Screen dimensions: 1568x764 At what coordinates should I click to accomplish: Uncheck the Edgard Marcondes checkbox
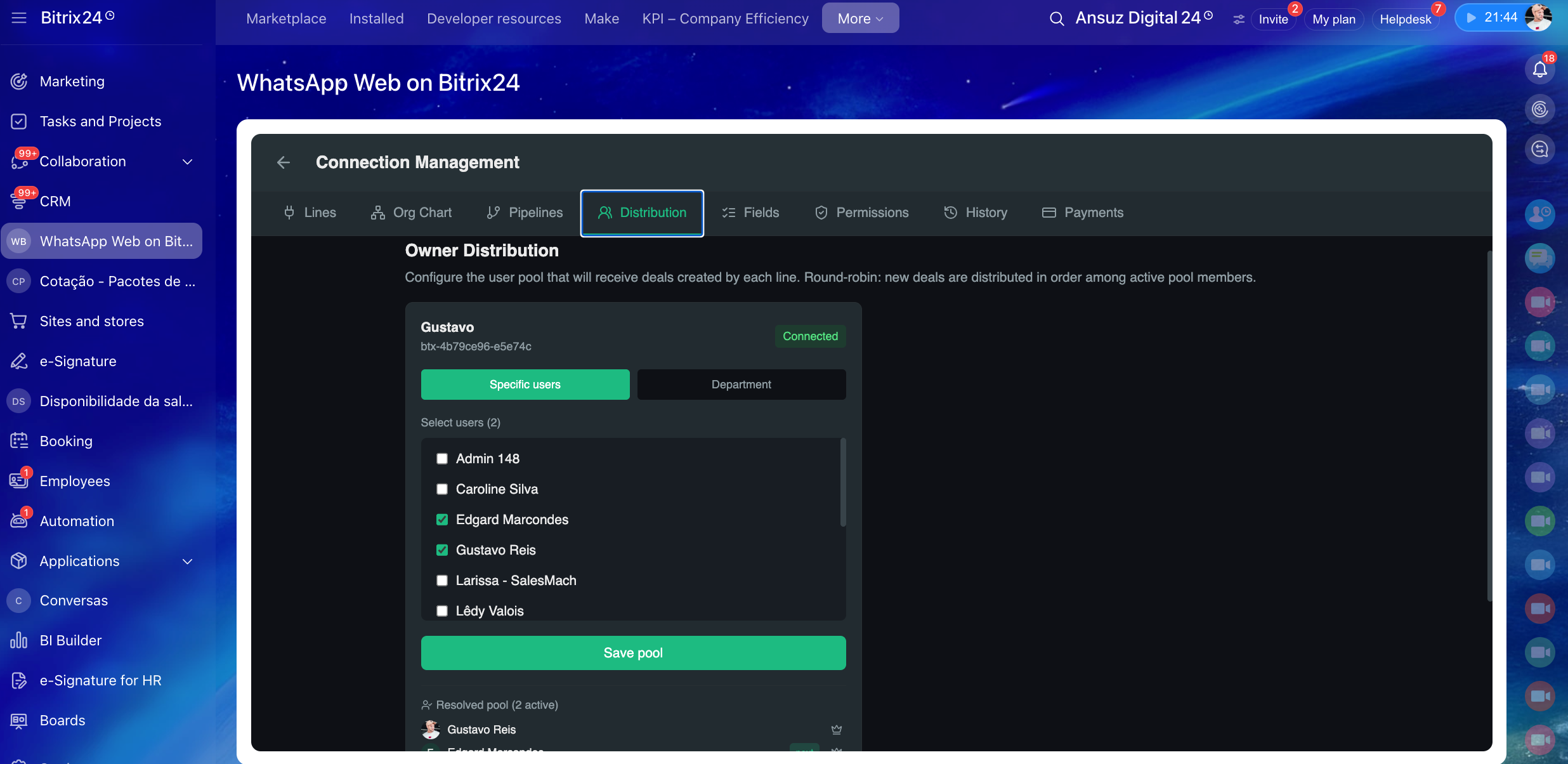442,520
